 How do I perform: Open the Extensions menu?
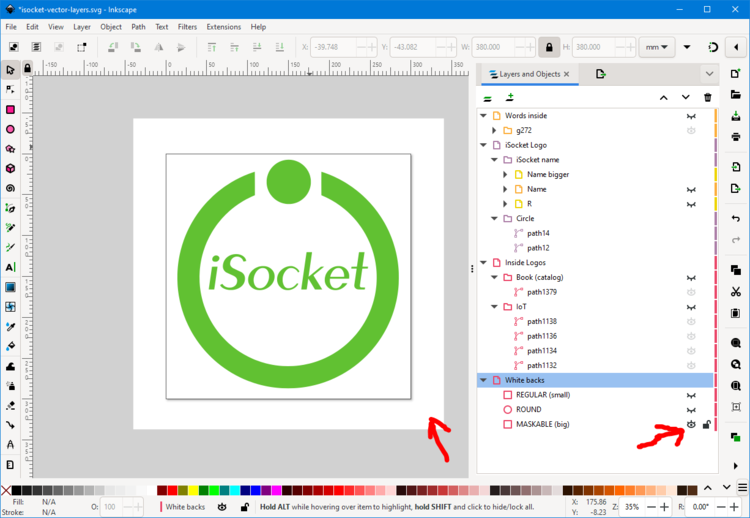223,27
